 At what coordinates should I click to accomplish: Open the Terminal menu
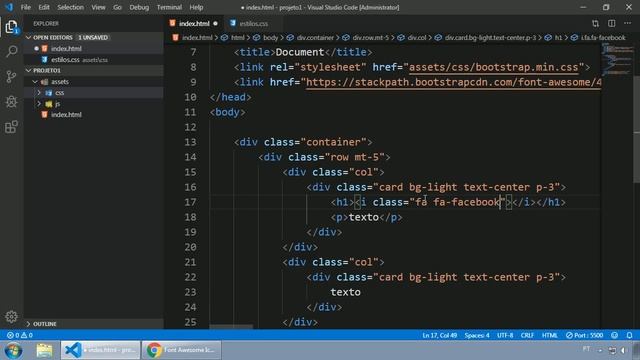tap(169, 7)
